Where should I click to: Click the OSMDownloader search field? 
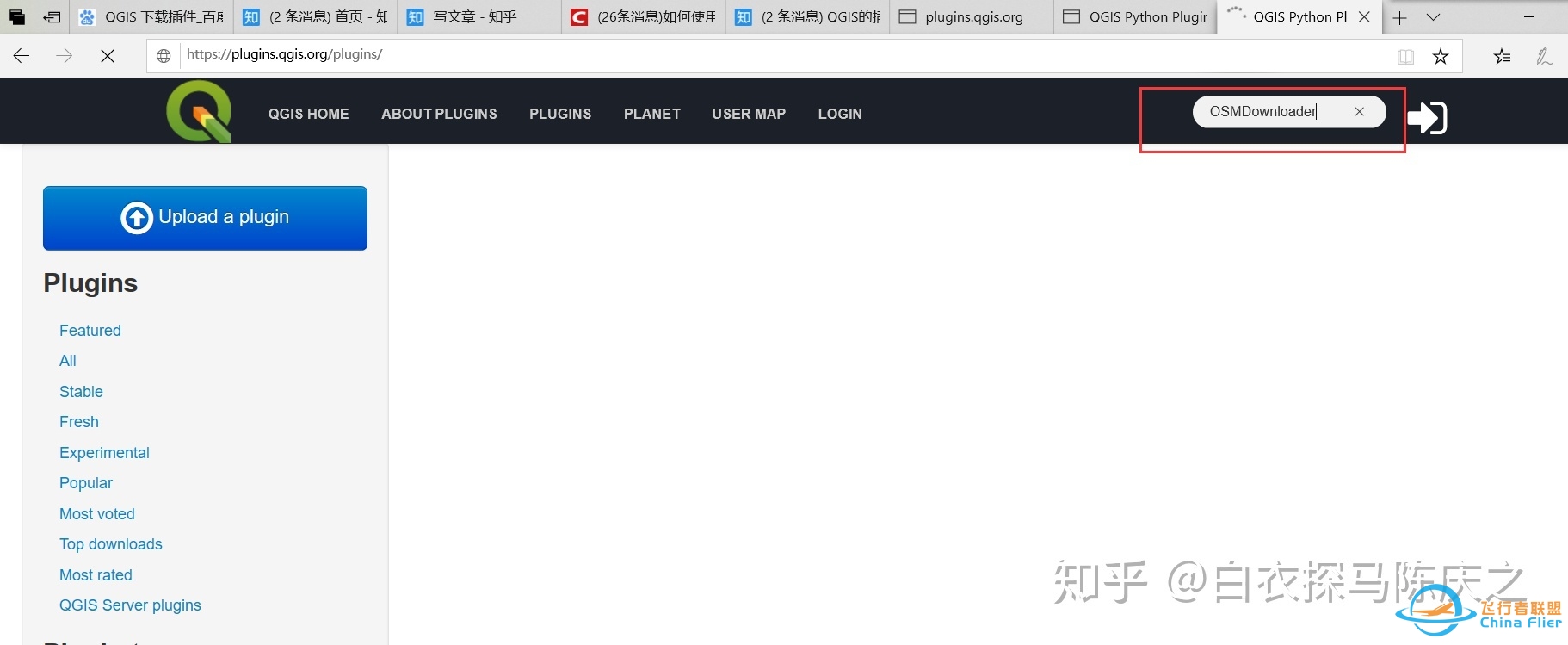[1289, 111]
